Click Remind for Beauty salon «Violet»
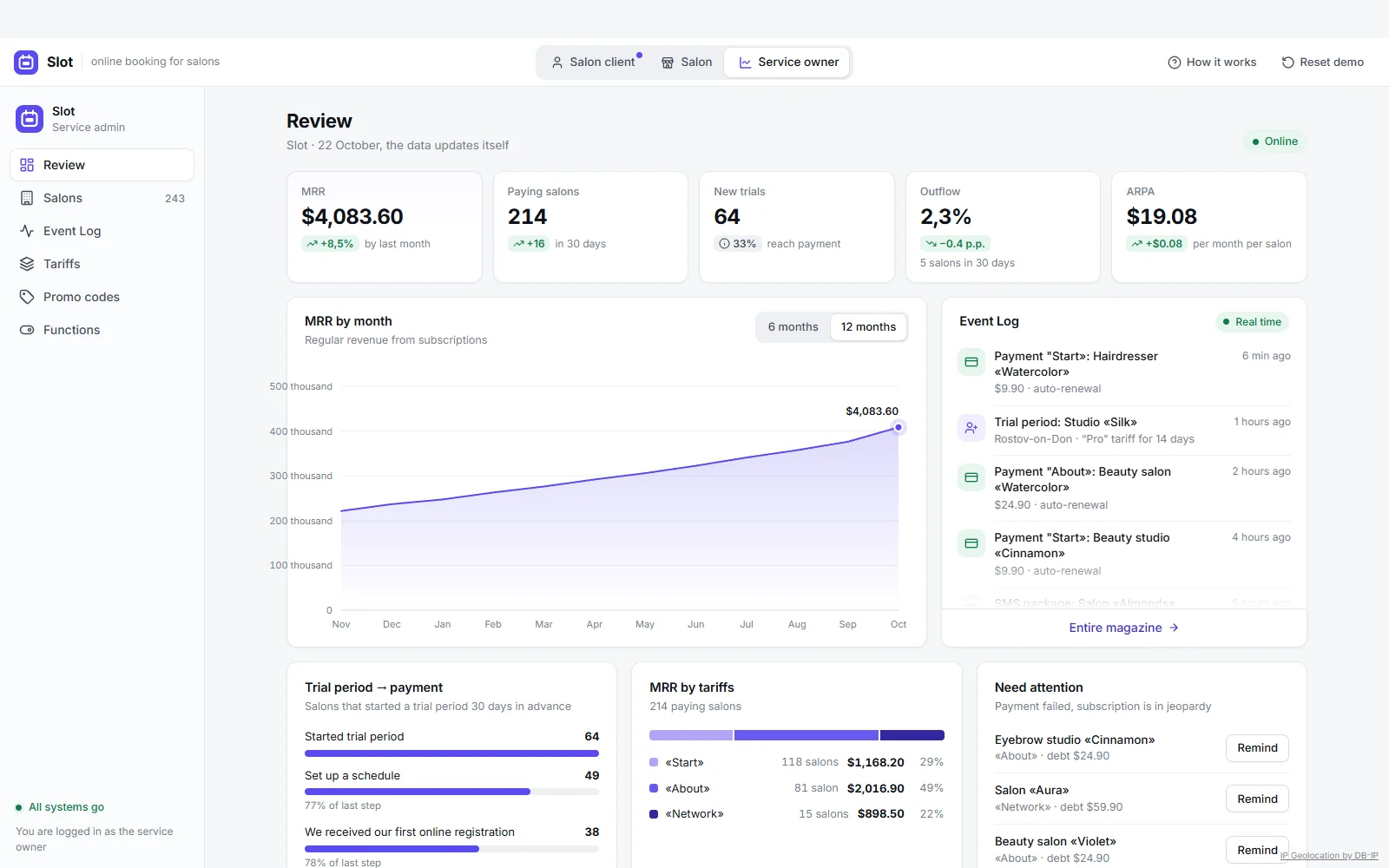This screenshot has width=1389, height=868. 1257,850
